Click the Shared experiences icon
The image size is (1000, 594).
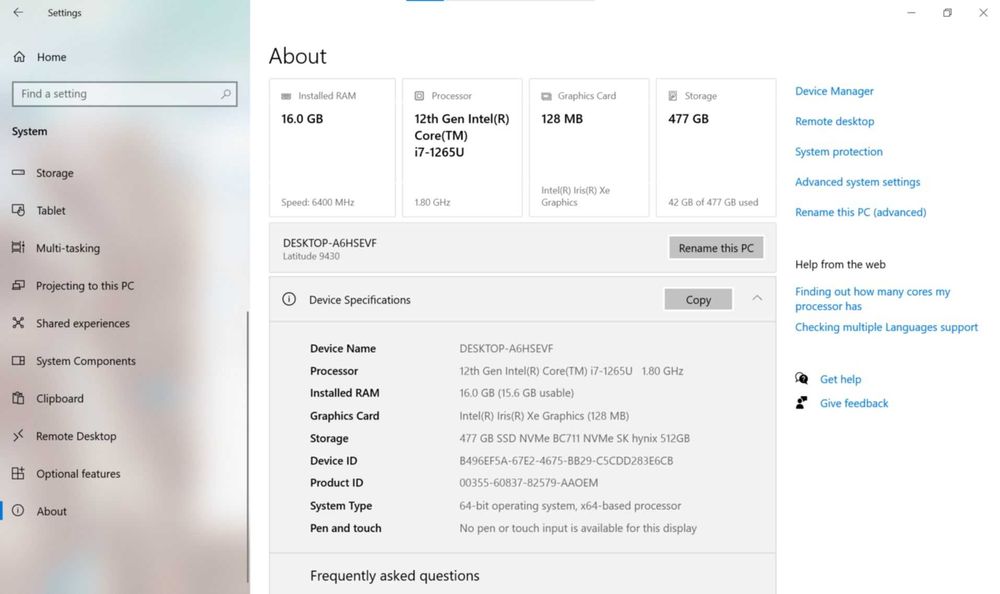point(18,323)
